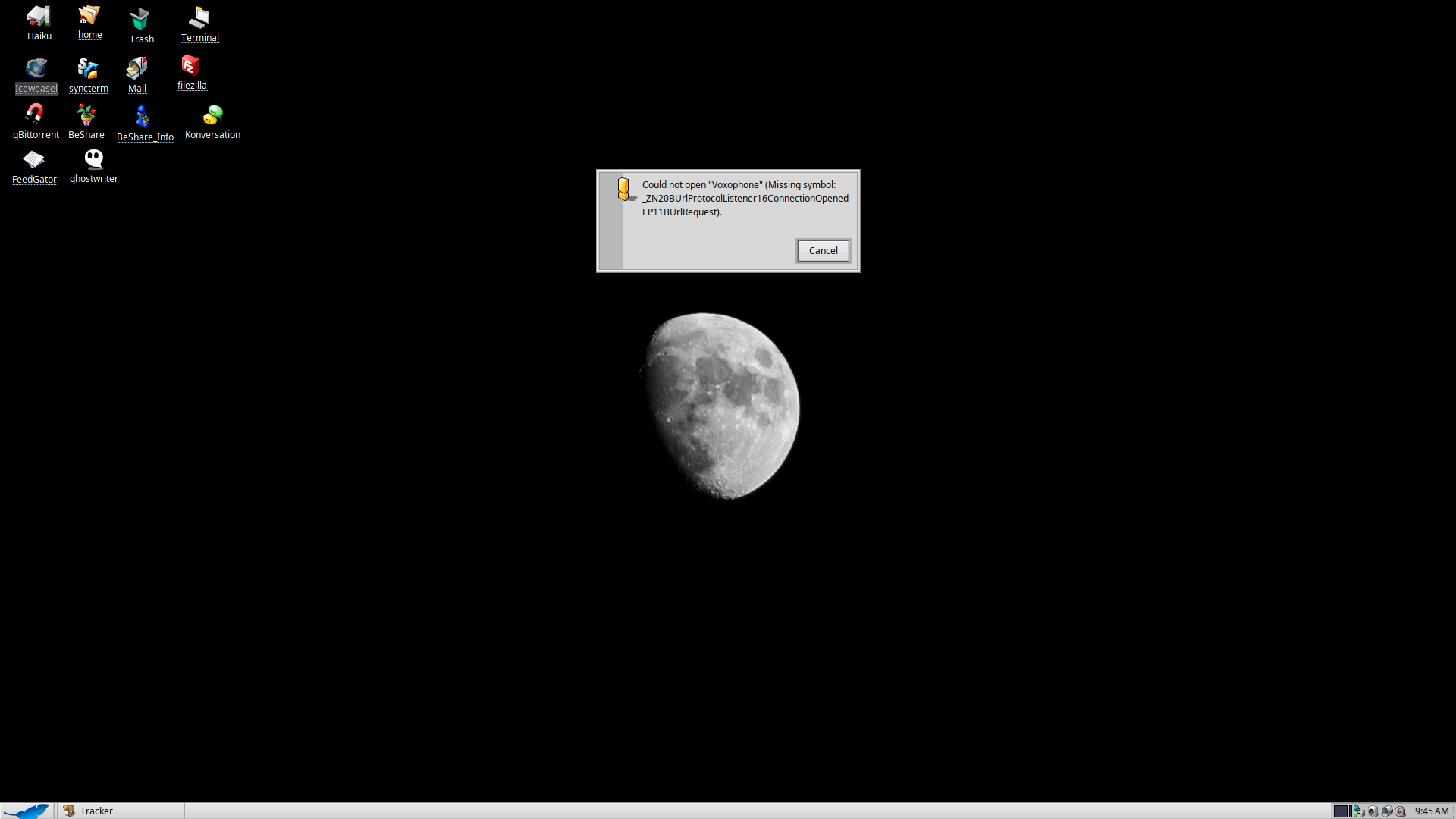Click the 9:45 AM clock
The height and width of the screenshot is (819, 1456).
(x=1431, y=811)
